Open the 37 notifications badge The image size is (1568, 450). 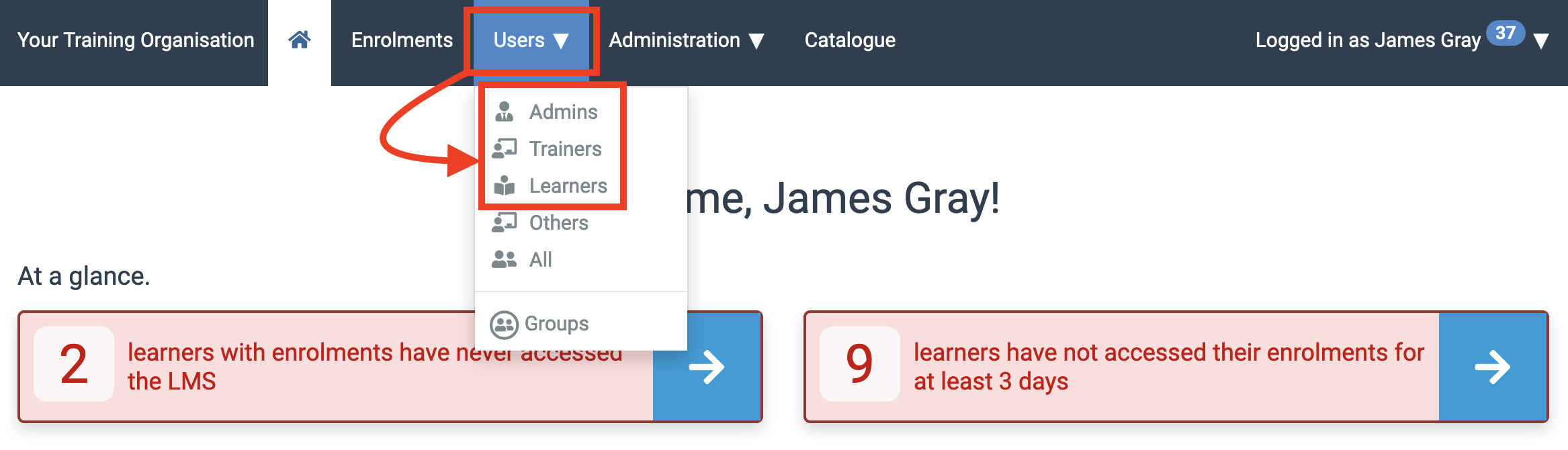pyautogui.click(x=1506, y=33)
